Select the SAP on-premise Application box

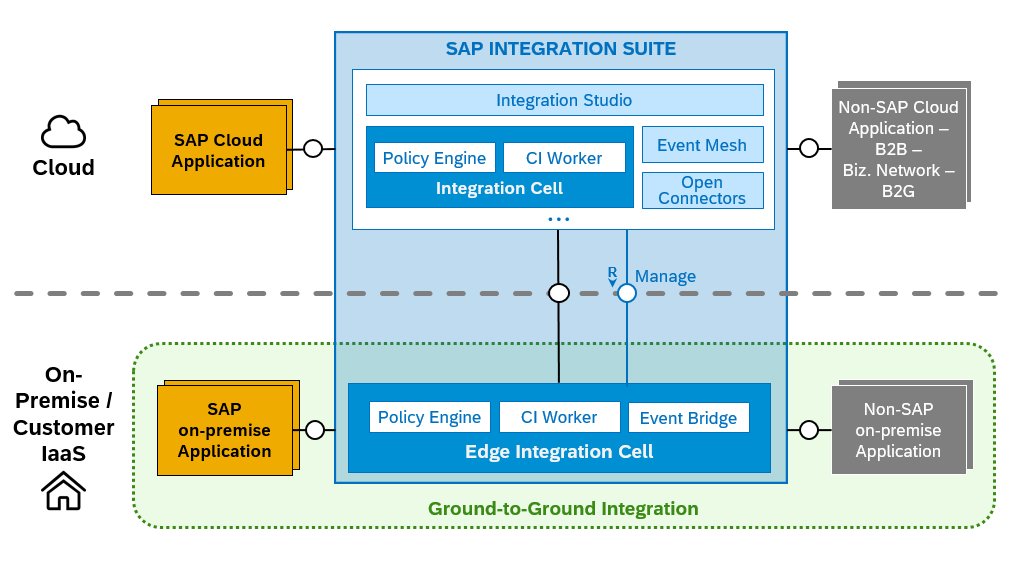click(x=225, y=430)
